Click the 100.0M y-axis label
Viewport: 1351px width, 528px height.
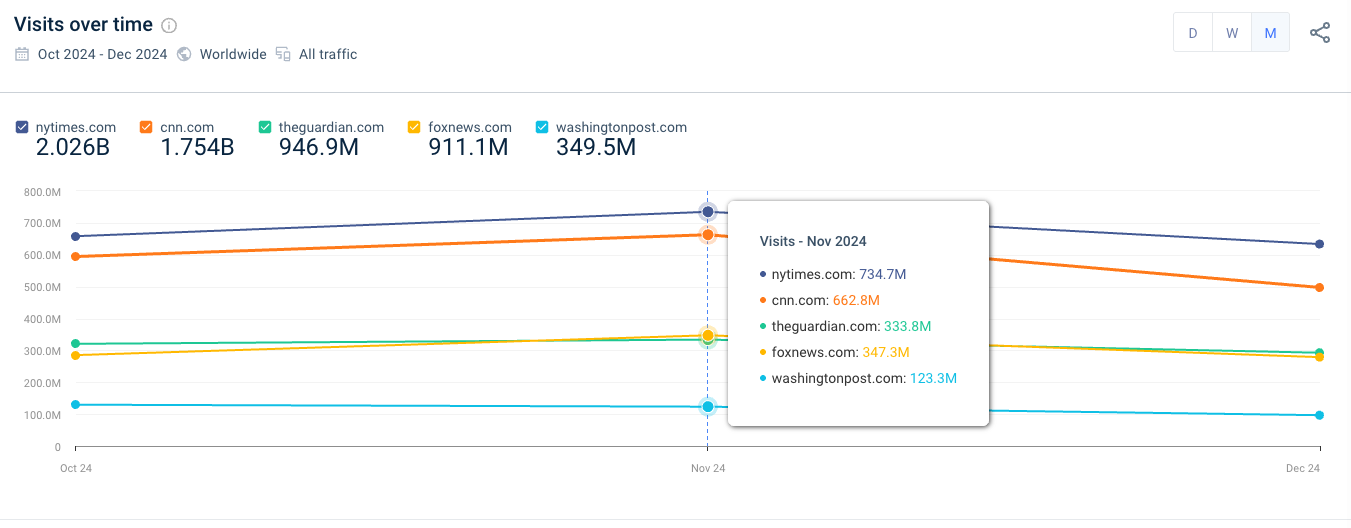coord(43,415)
